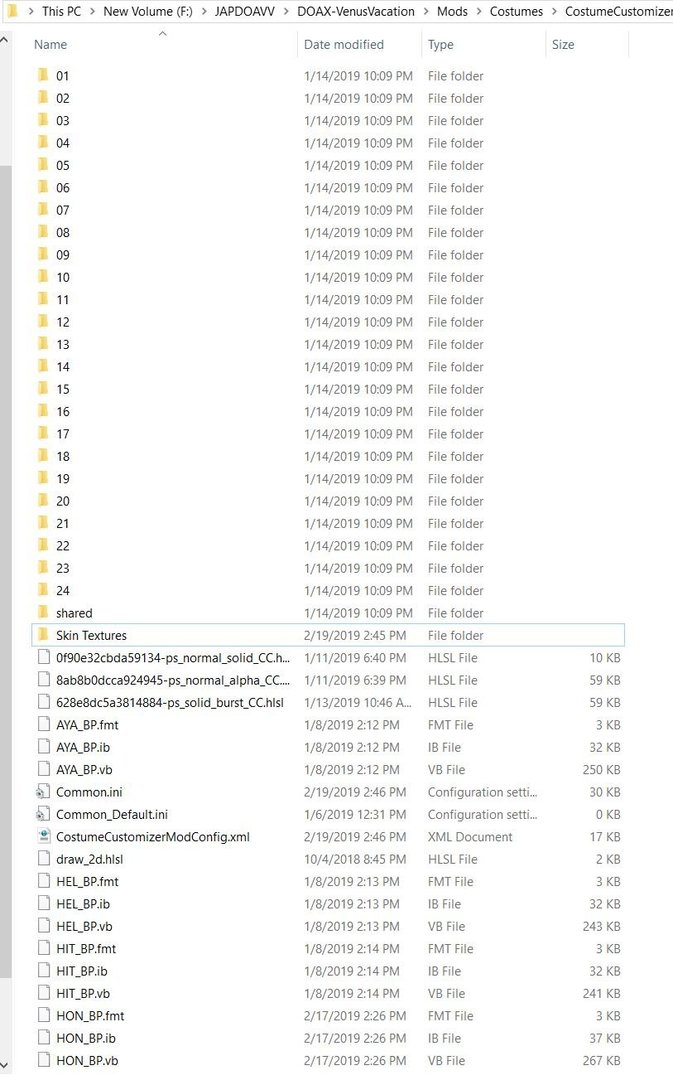The width and height of the screenshot is (673, 1080).
Task: Go to JAPDOAVV breadcrumb
Action: pyautogui.click(x=245, y=11)
